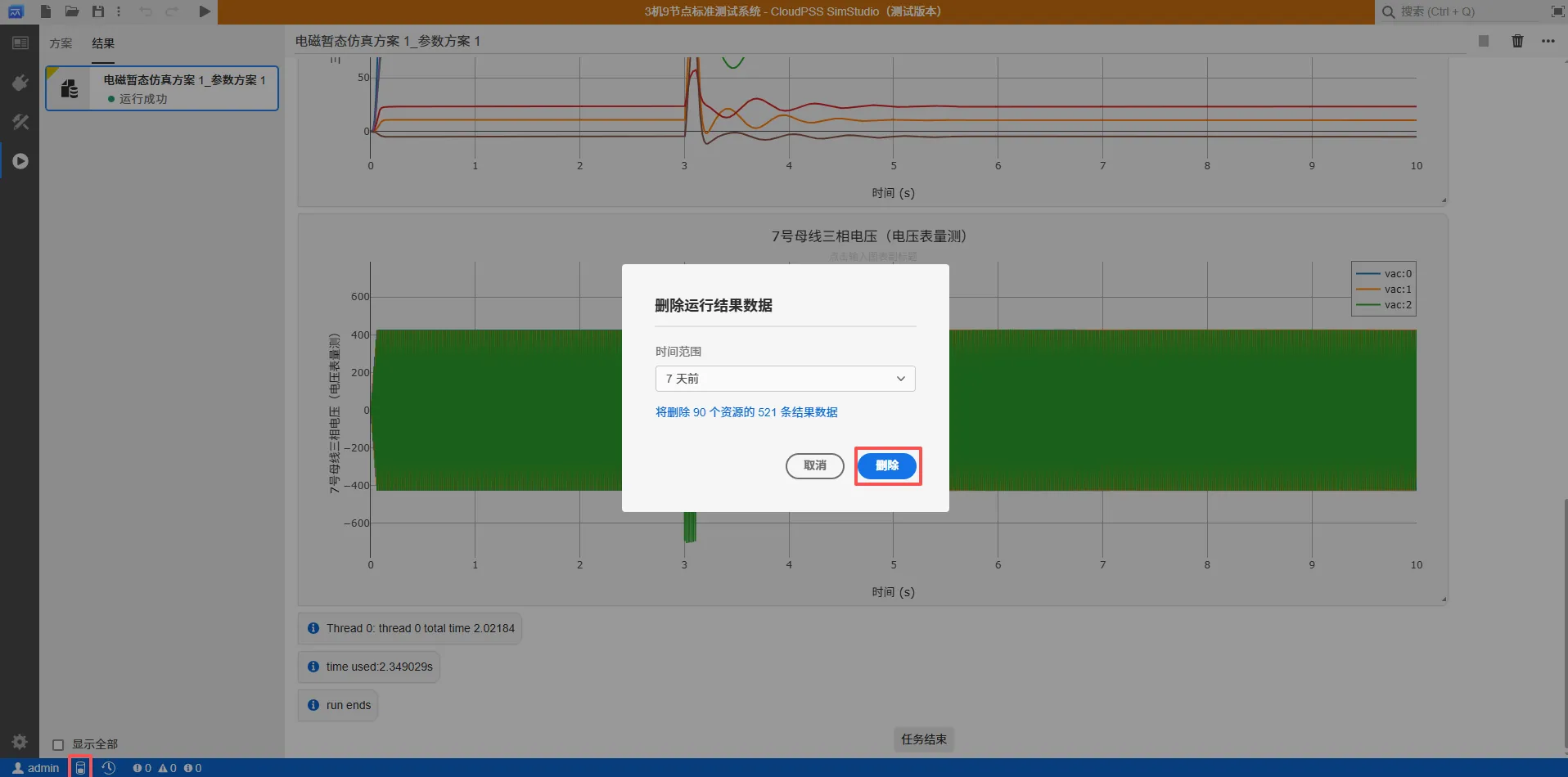Viewport: 1568px width, 777px height.
Task: Switch to the 方案 tab
Action: tap(61, 43)
